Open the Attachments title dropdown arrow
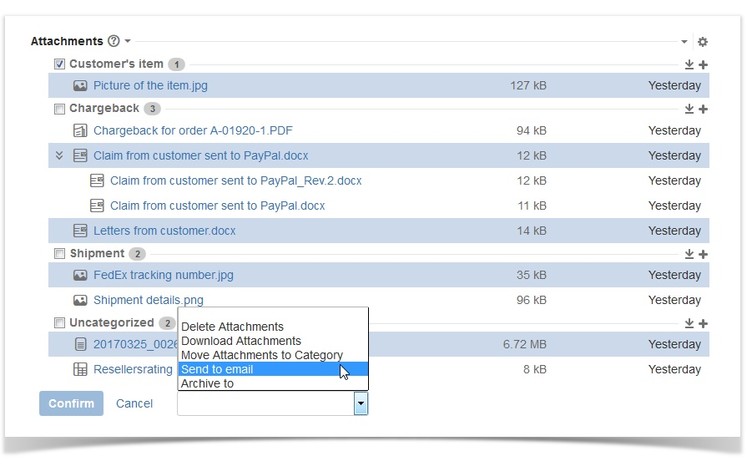 tap(127, 42)
